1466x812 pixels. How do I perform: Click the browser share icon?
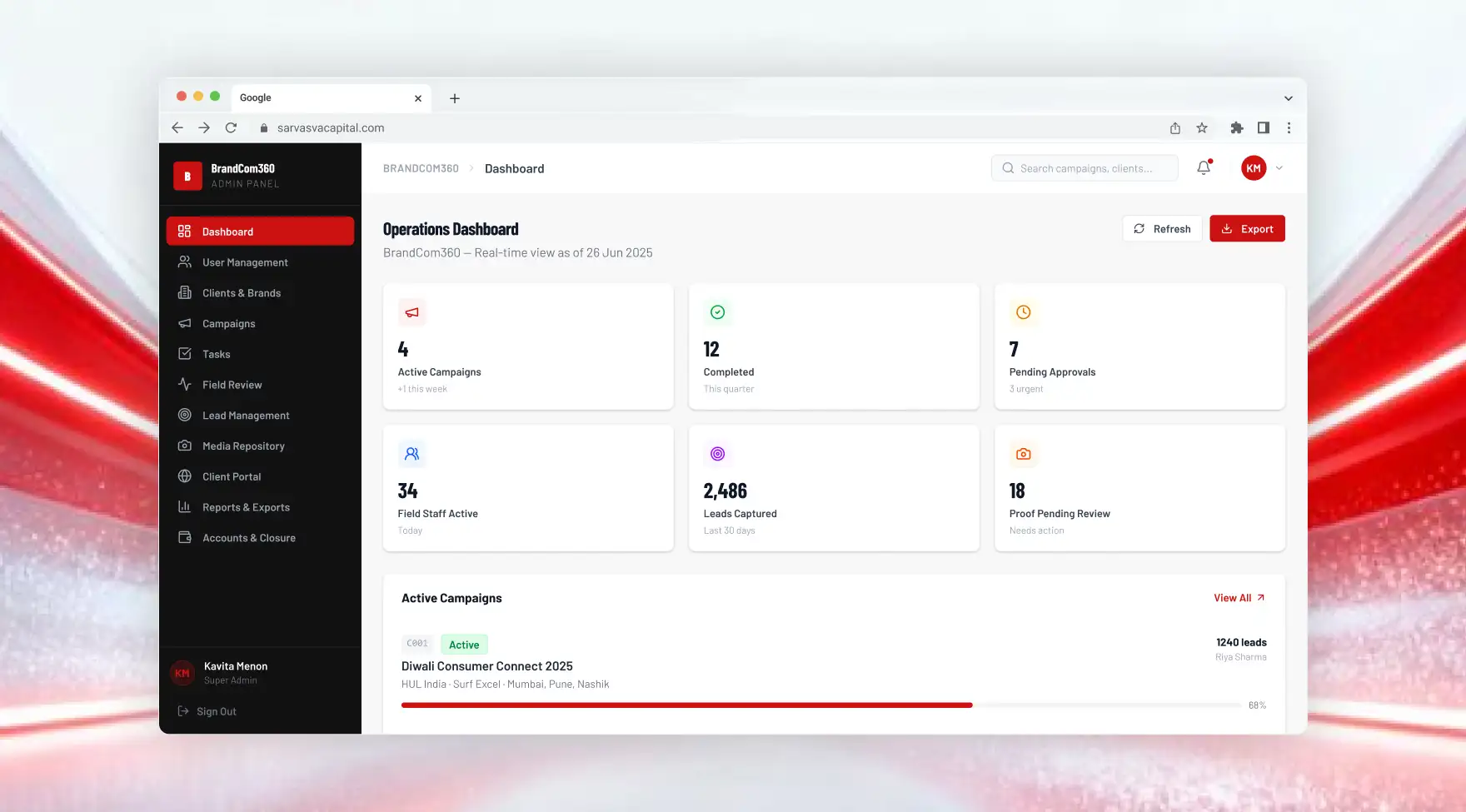[1174, 127]
